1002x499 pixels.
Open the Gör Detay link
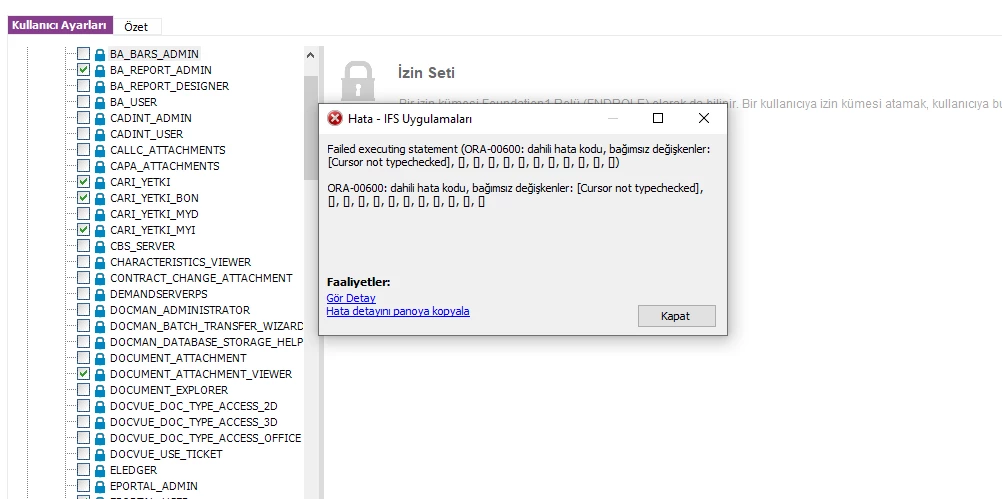(x=351, y=298)
